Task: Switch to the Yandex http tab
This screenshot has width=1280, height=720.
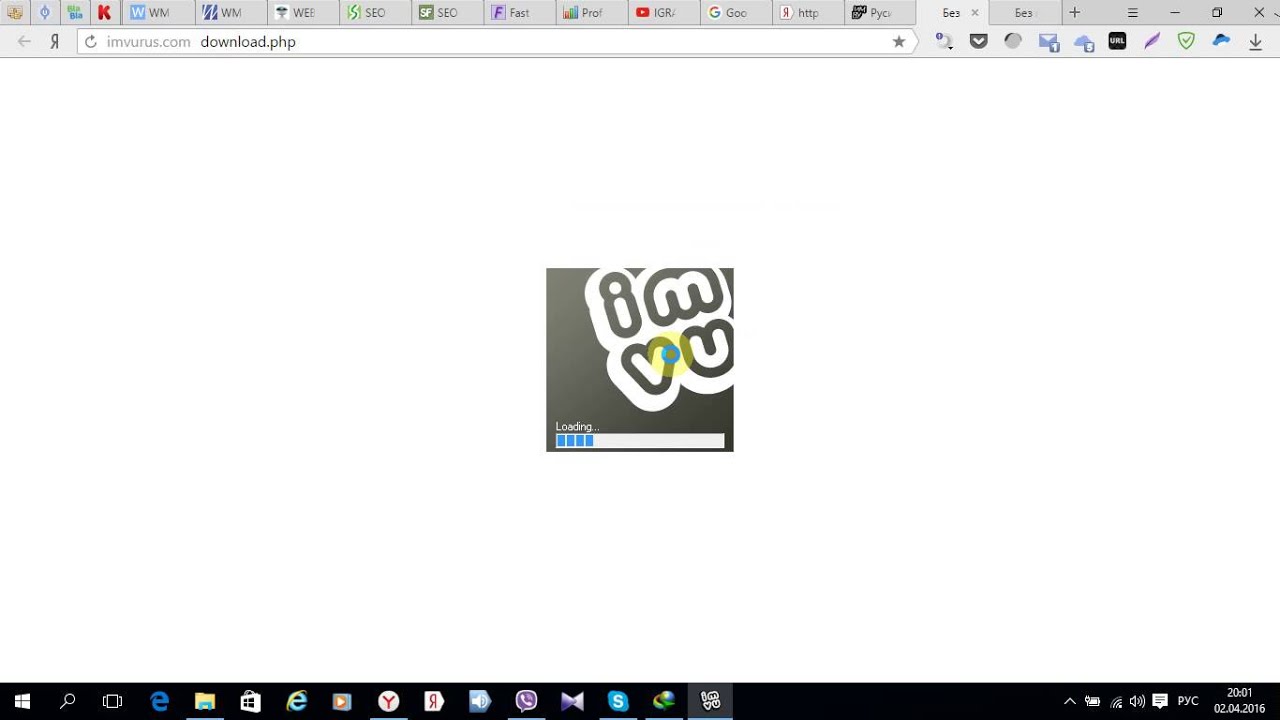Action: 808,13
